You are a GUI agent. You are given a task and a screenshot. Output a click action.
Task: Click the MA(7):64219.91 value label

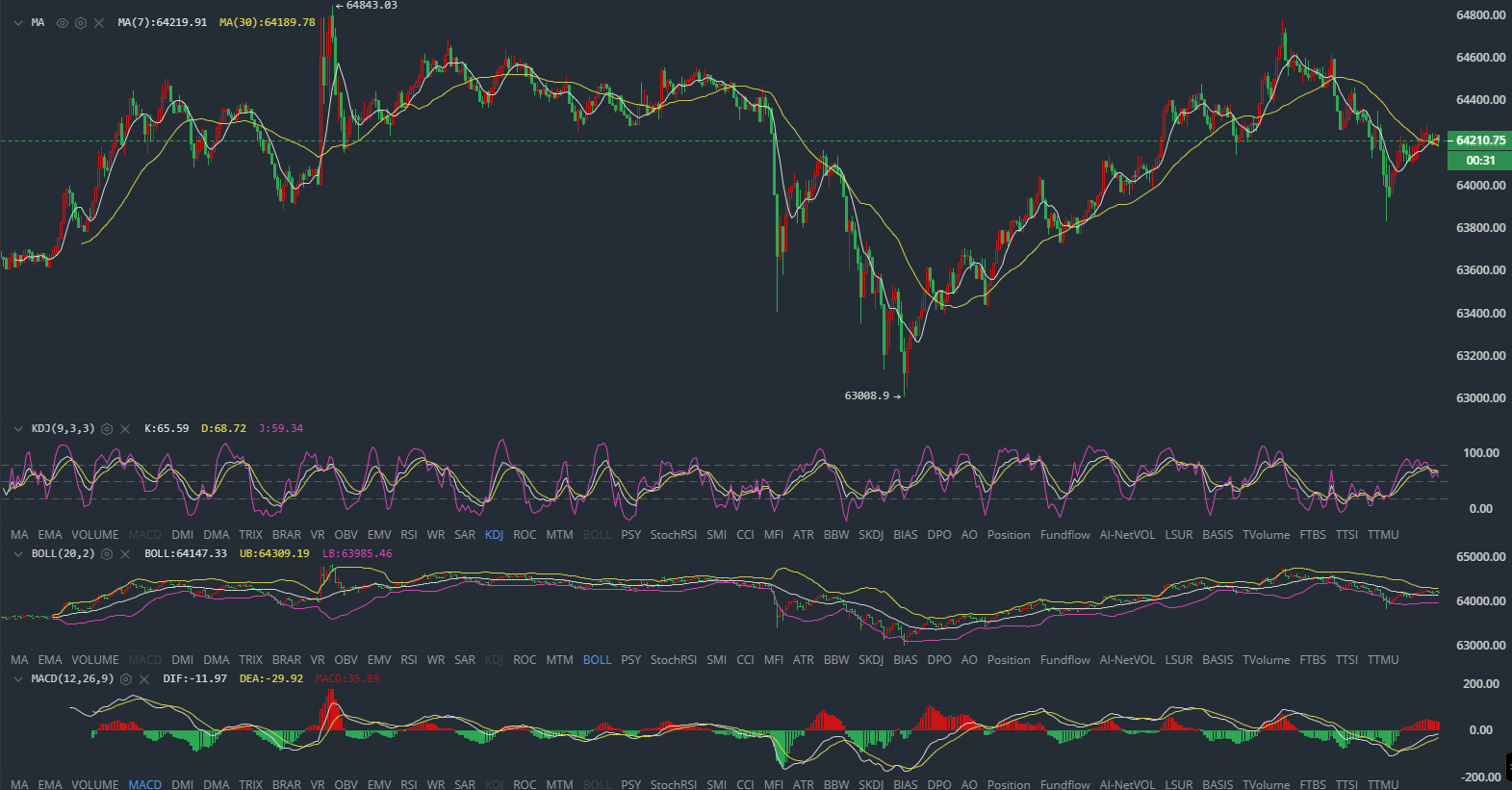163,23
